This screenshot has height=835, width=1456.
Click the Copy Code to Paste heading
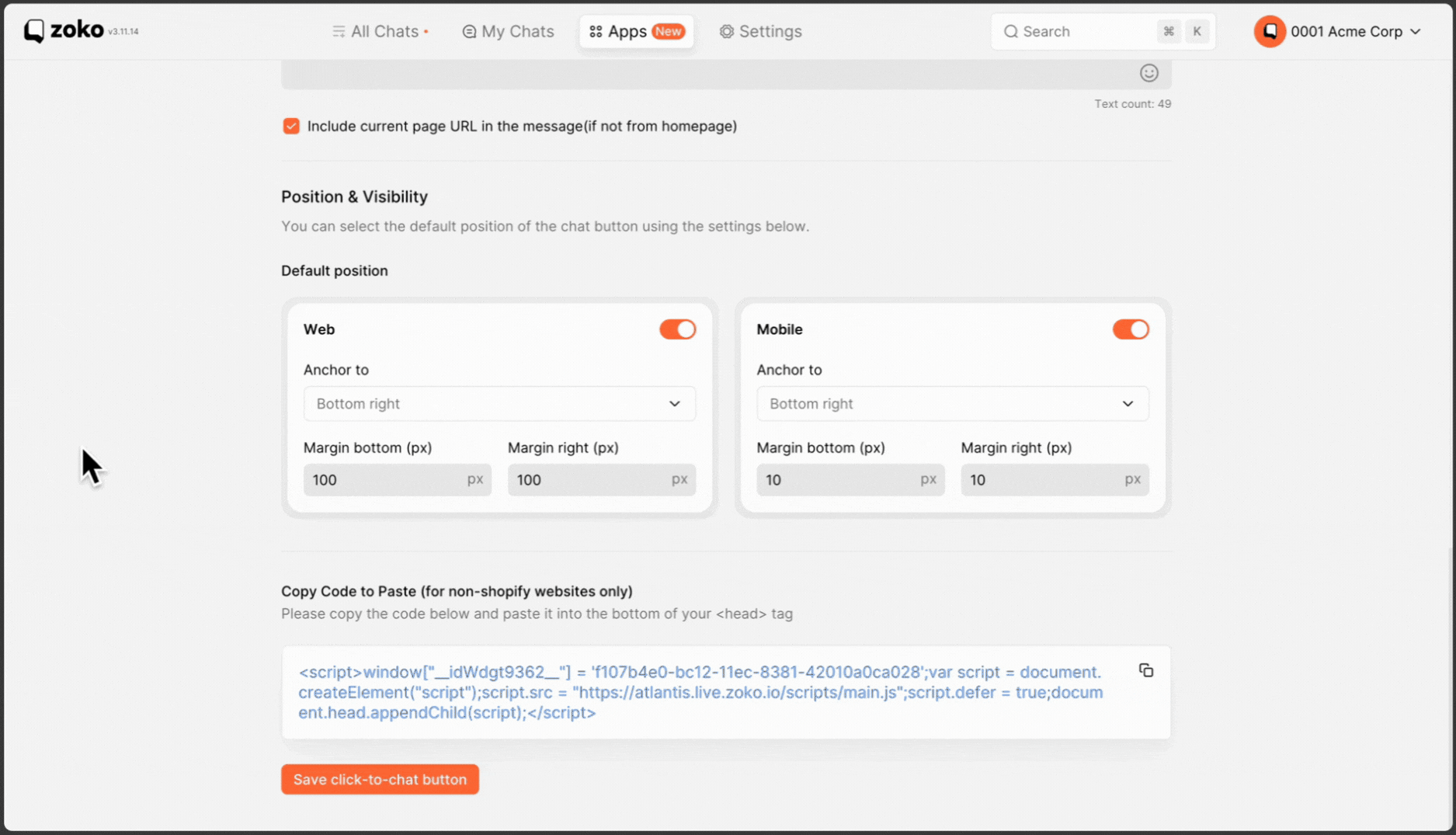tap(457, 591)
